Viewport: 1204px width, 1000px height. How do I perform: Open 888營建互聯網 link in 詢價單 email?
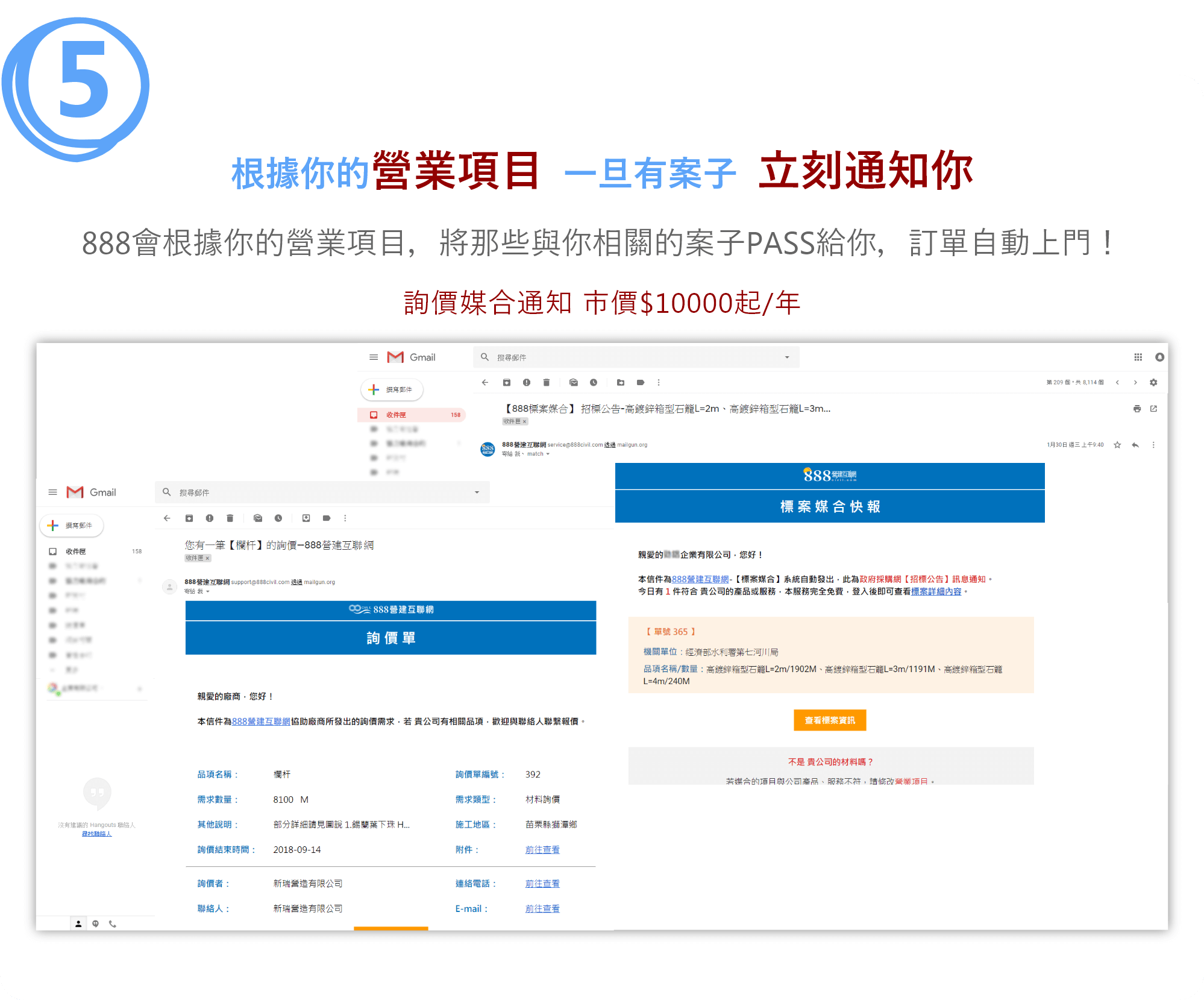point(261,722)
